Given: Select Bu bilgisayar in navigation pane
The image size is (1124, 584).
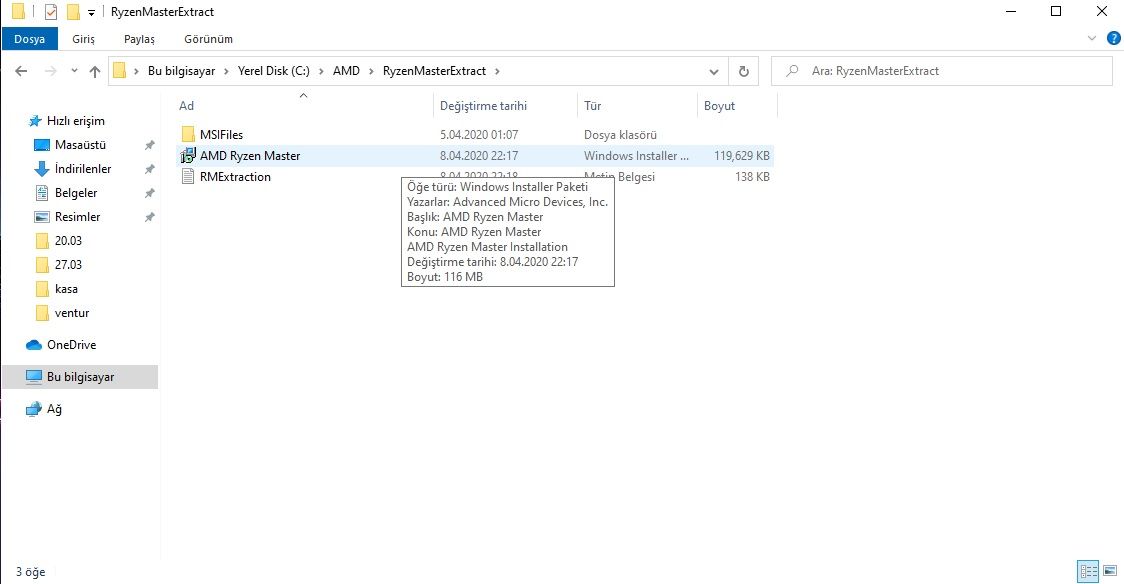Looking at the screenshot, I should [x=80, y=377].
